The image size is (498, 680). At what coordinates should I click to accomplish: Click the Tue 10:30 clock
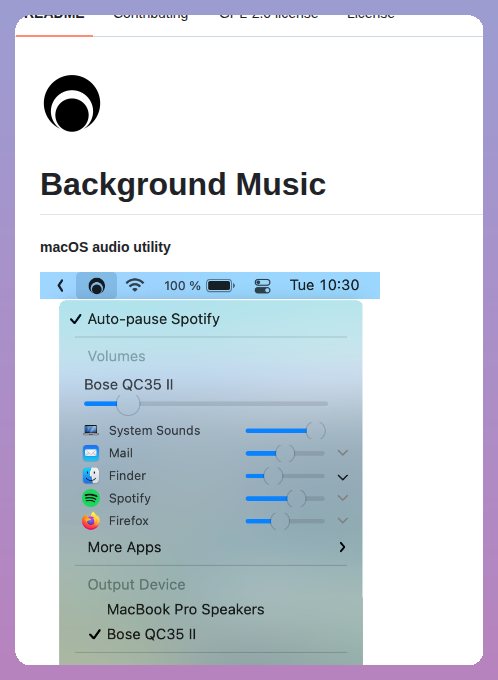coord(324,285)
